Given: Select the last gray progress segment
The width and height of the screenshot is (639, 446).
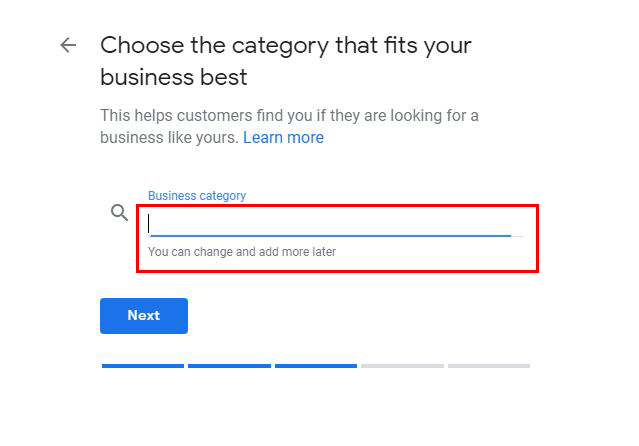Looking at the screenshot, I should (x=489, y=366).
